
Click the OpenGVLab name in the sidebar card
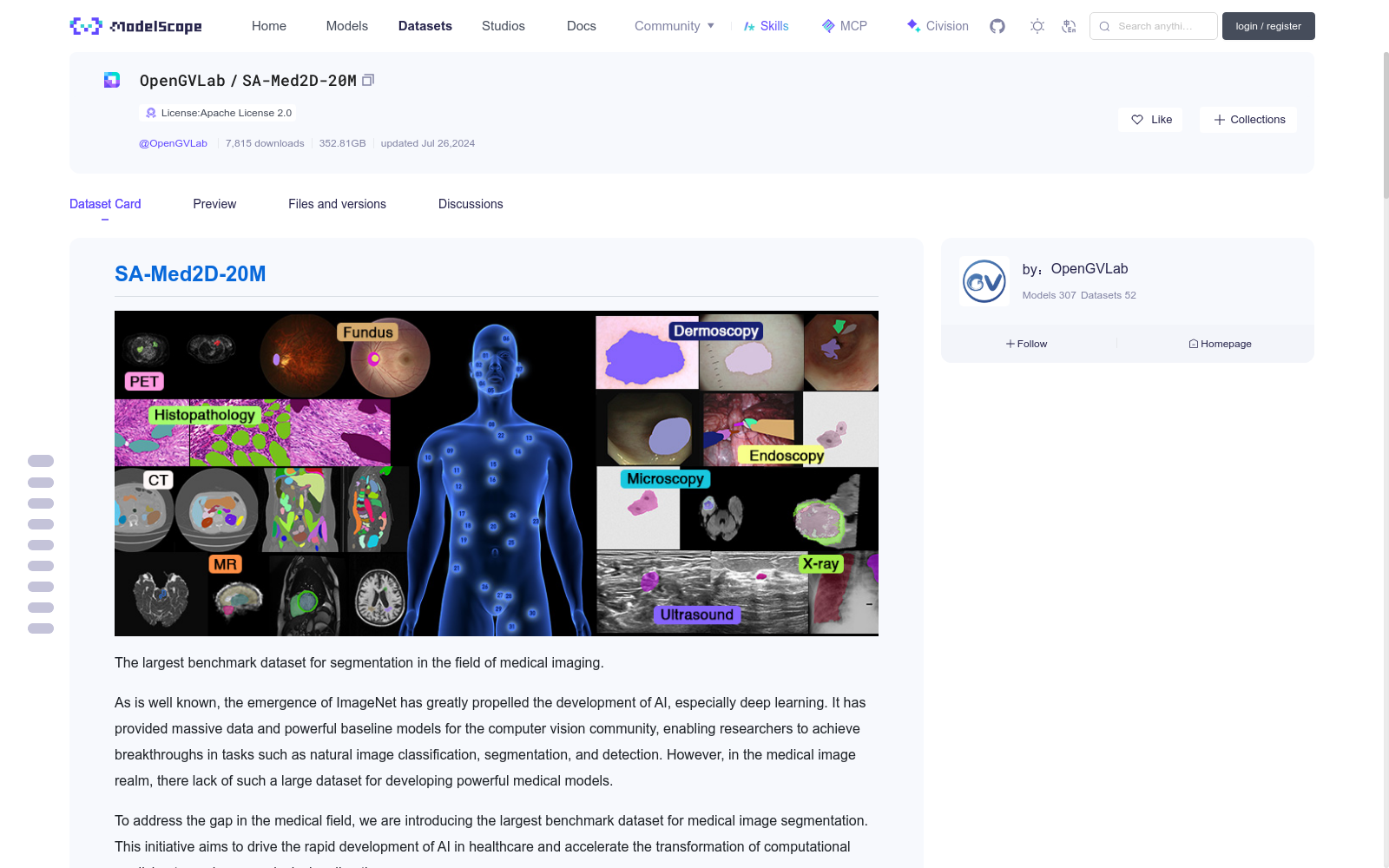pyautogui.click(x=1089, y=269)
